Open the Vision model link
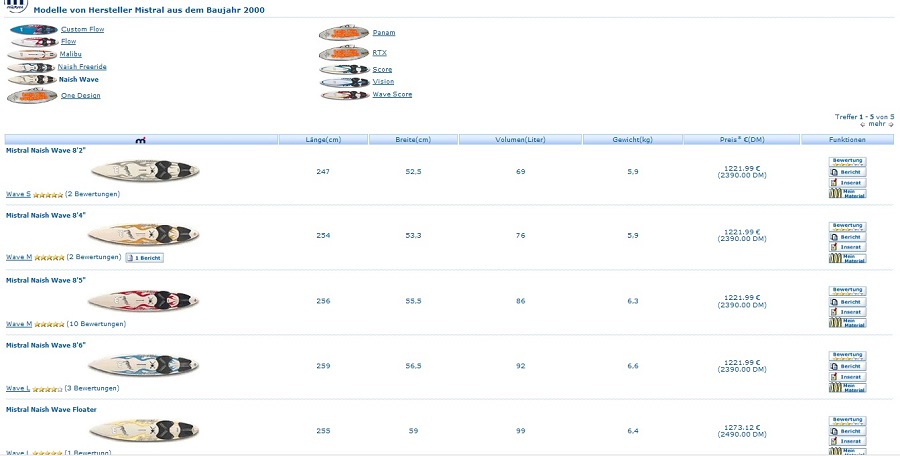 [x=383, y=82]
